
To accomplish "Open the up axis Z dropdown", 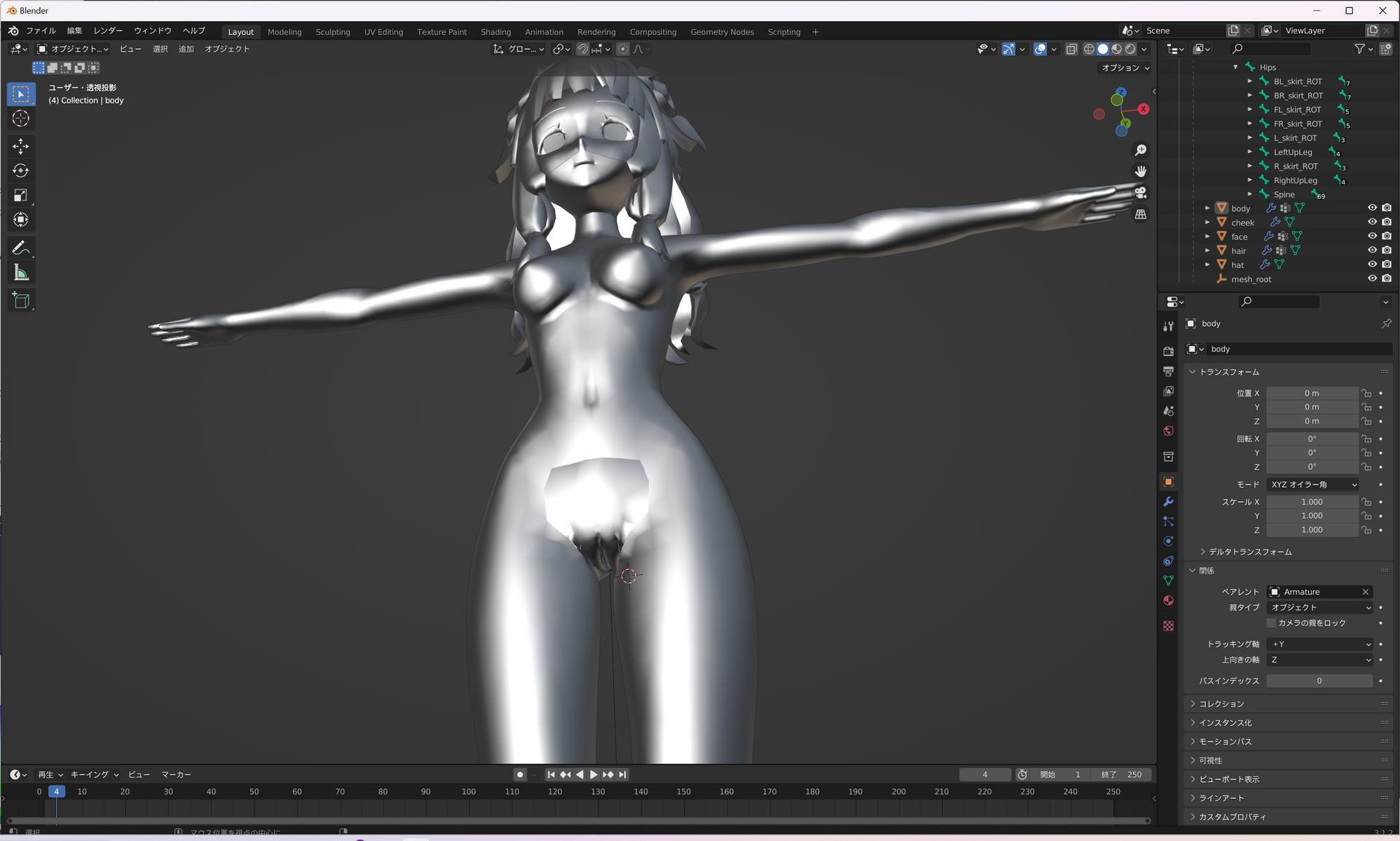I will pyautogui.click(x=1321, y=660).
